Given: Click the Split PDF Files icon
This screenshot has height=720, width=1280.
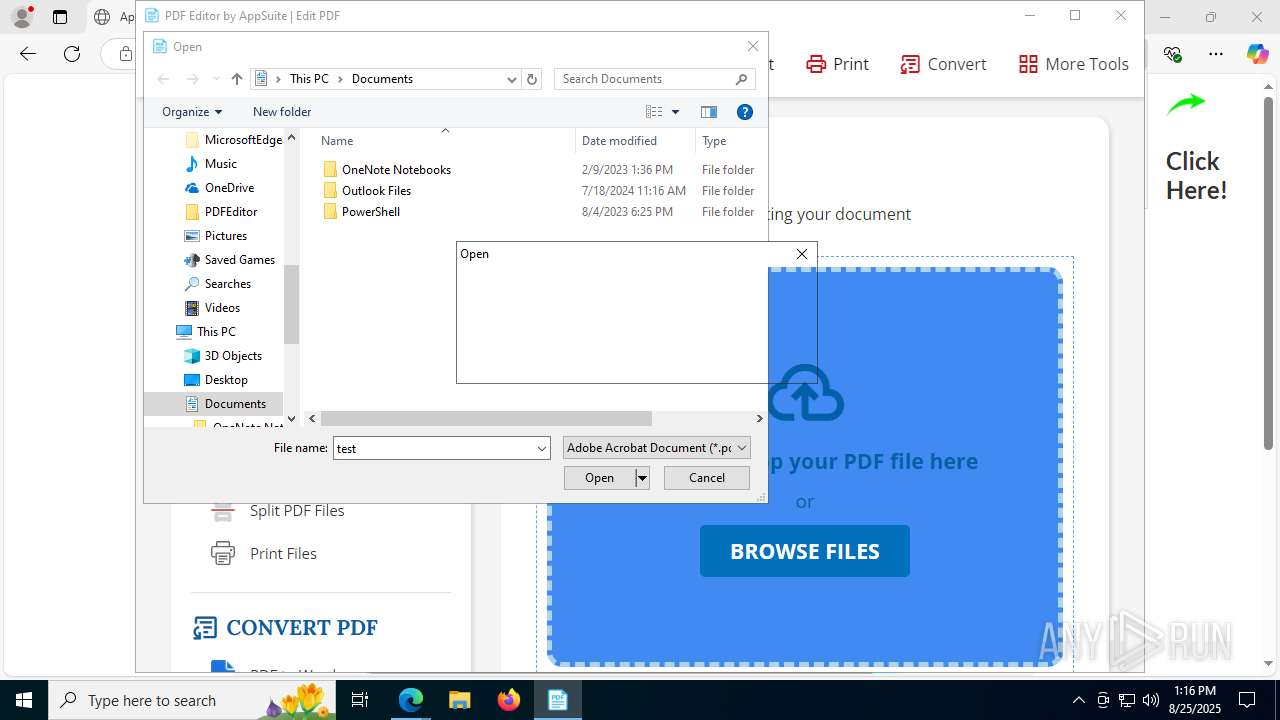Looking at the screenshot, I should (x=222, y=511).
